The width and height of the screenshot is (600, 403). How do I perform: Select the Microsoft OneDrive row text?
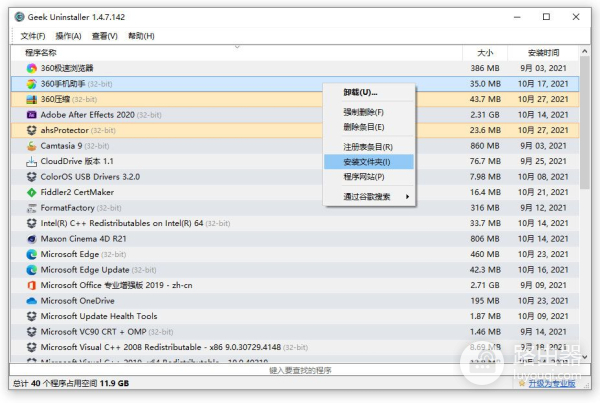[x=78, y=301]
